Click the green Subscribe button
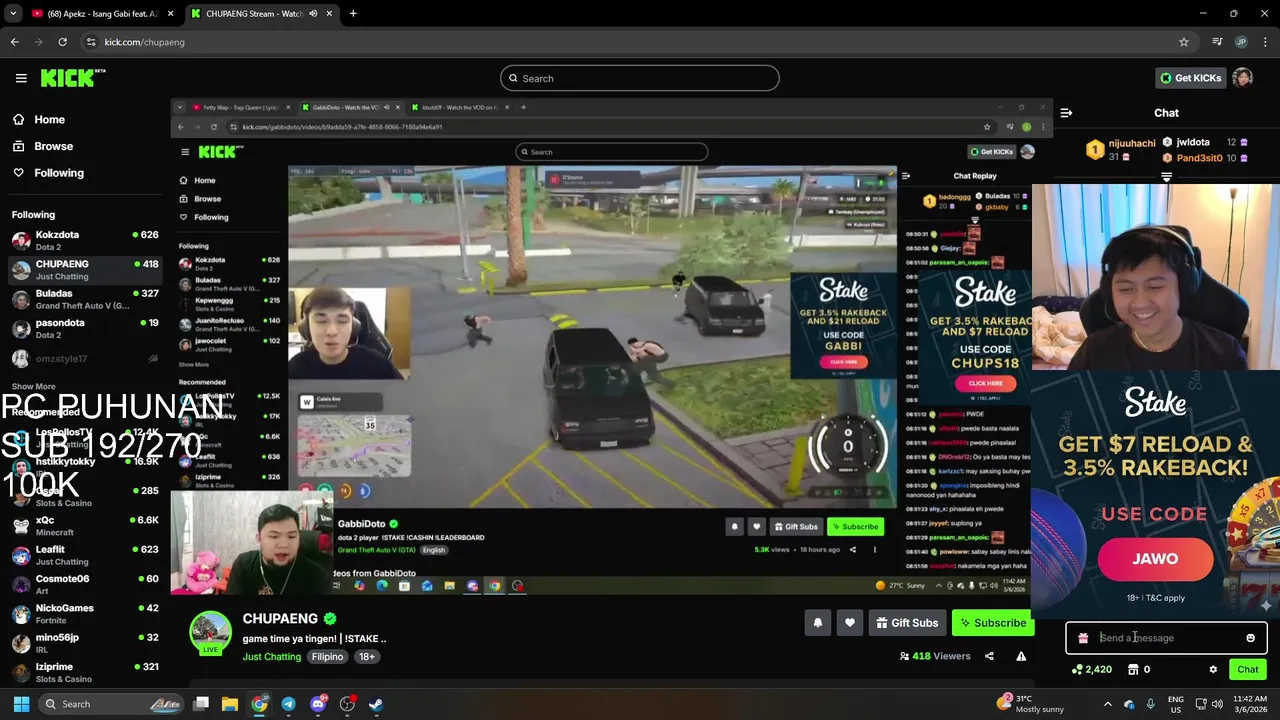The width and height of the screenshot is (1280, 720). (x=992, y=623)
